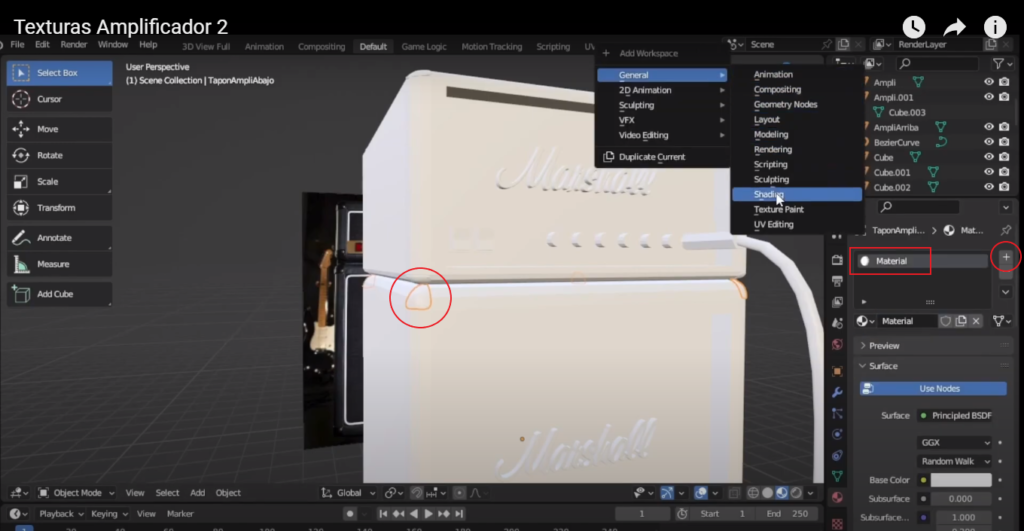The width and height of the screenshot is (1024, 531).
Task: Open the Keying dropdown in timeline
Action: [109, 514]
